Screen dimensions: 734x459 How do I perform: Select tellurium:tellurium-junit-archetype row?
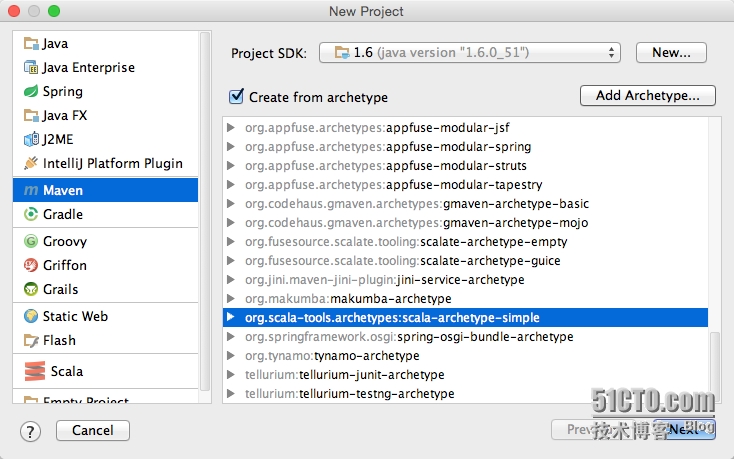coord(465,374)
